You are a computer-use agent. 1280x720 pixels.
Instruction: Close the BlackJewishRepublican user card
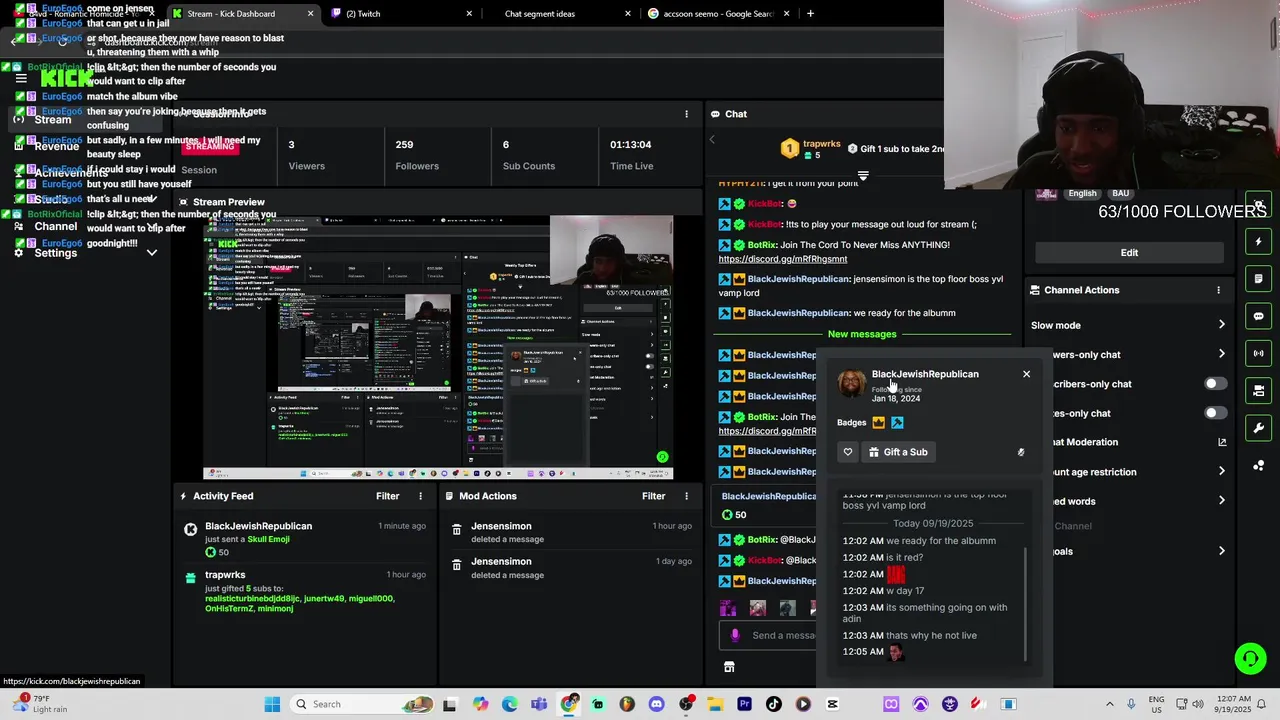click(x=1026, y=374)
